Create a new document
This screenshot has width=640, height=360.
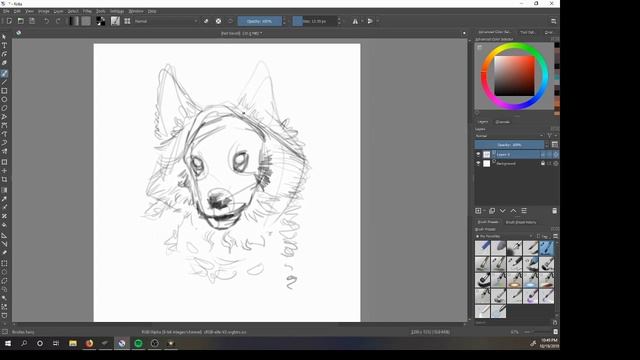[9, 21]
